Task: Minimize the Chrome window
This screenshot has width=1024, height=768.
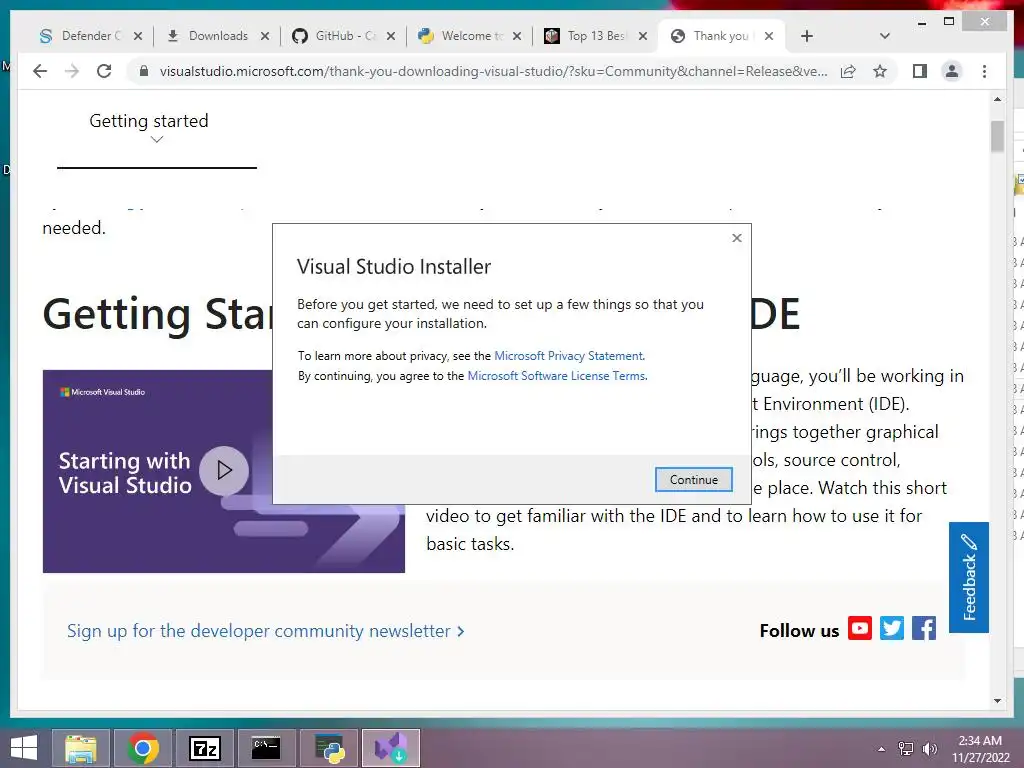Action: (921, 22)
